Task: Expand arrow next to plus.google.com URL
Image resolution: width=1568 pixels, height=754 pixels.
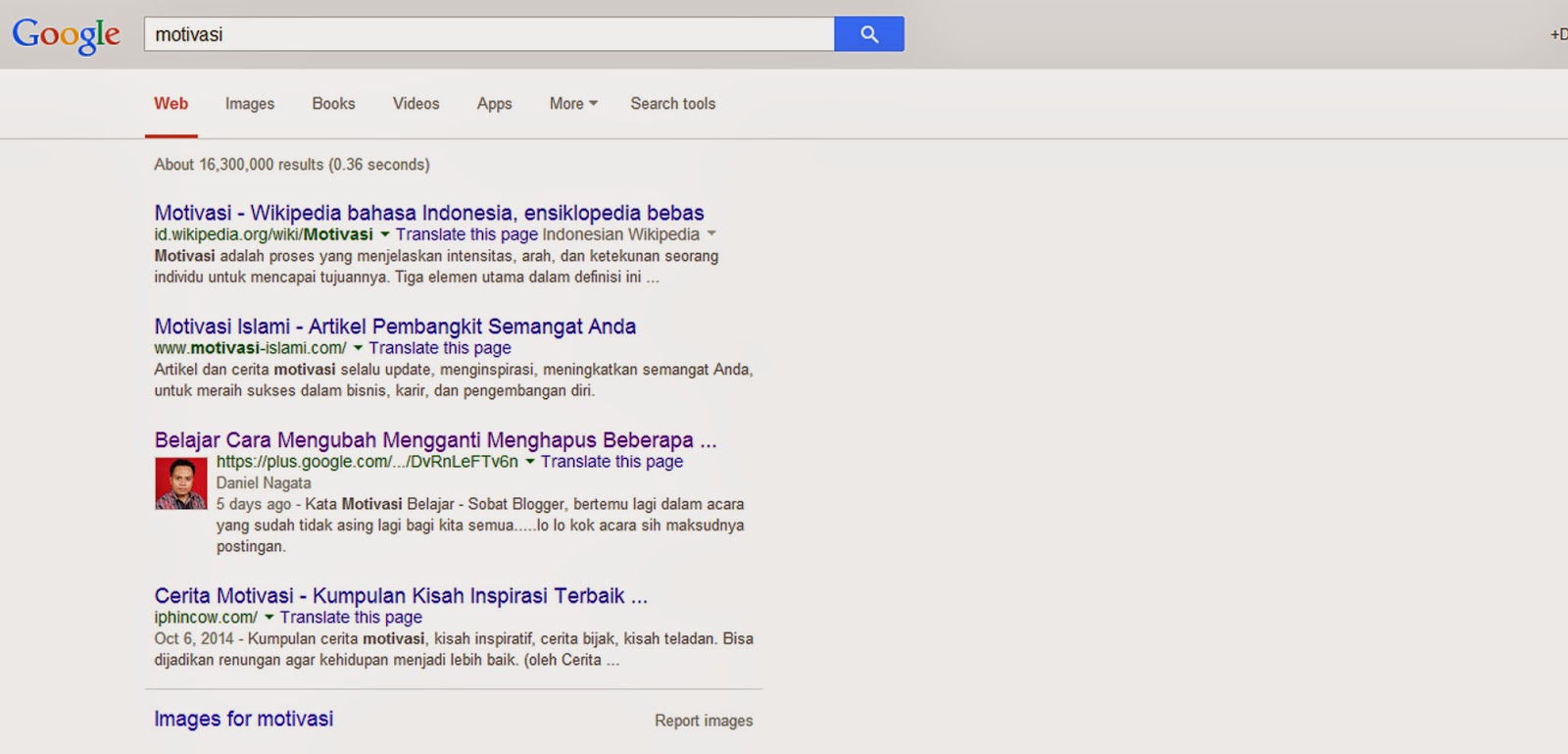Action: point(530,462)
